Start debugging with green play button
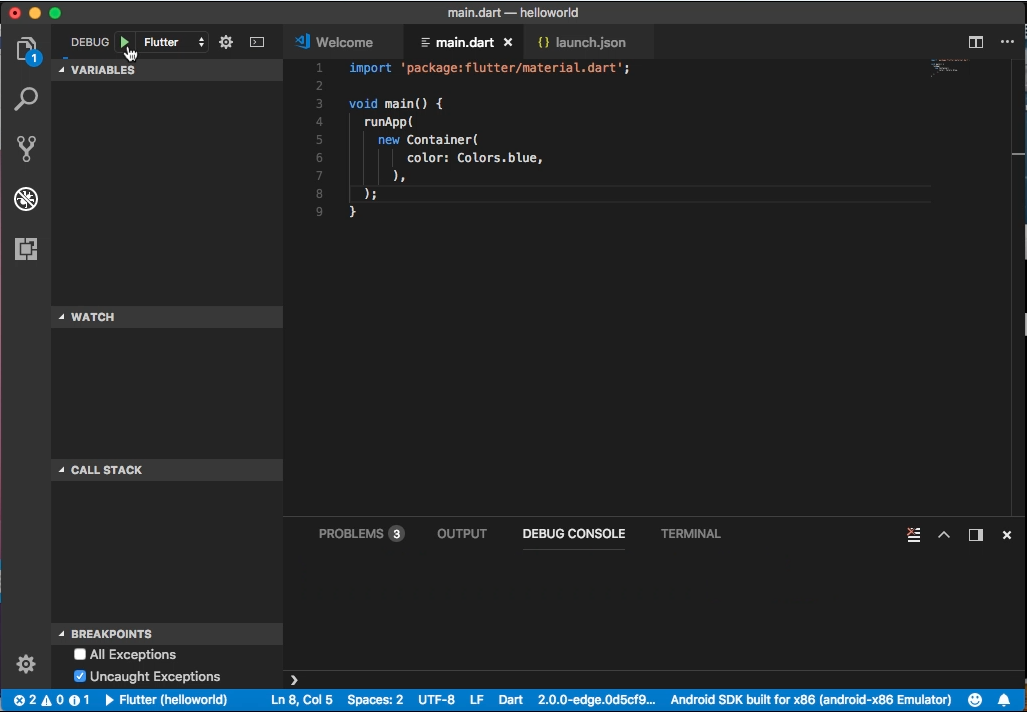The image size is (1027, 712). 124,42
